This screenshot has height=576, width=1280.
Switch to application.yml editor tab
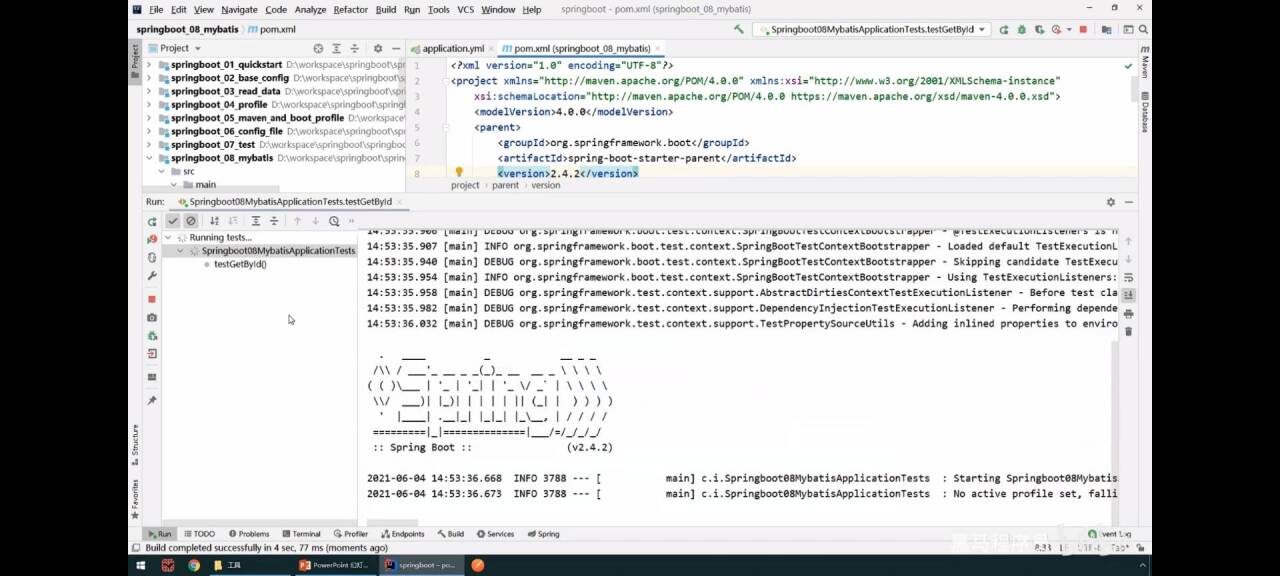447,48
